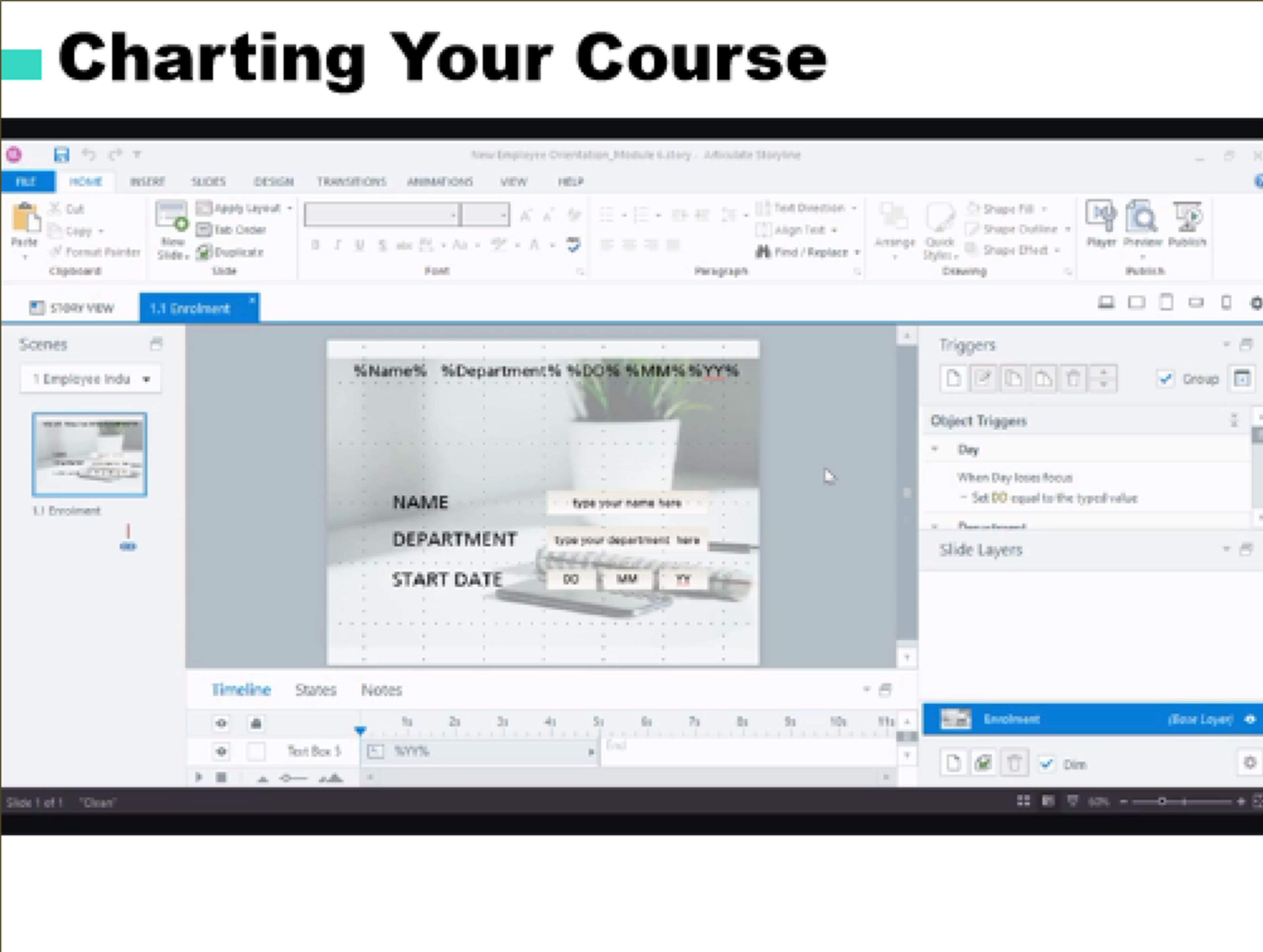
Task: Toggle lock box for Text Box 5
Action: click(256, 751)
